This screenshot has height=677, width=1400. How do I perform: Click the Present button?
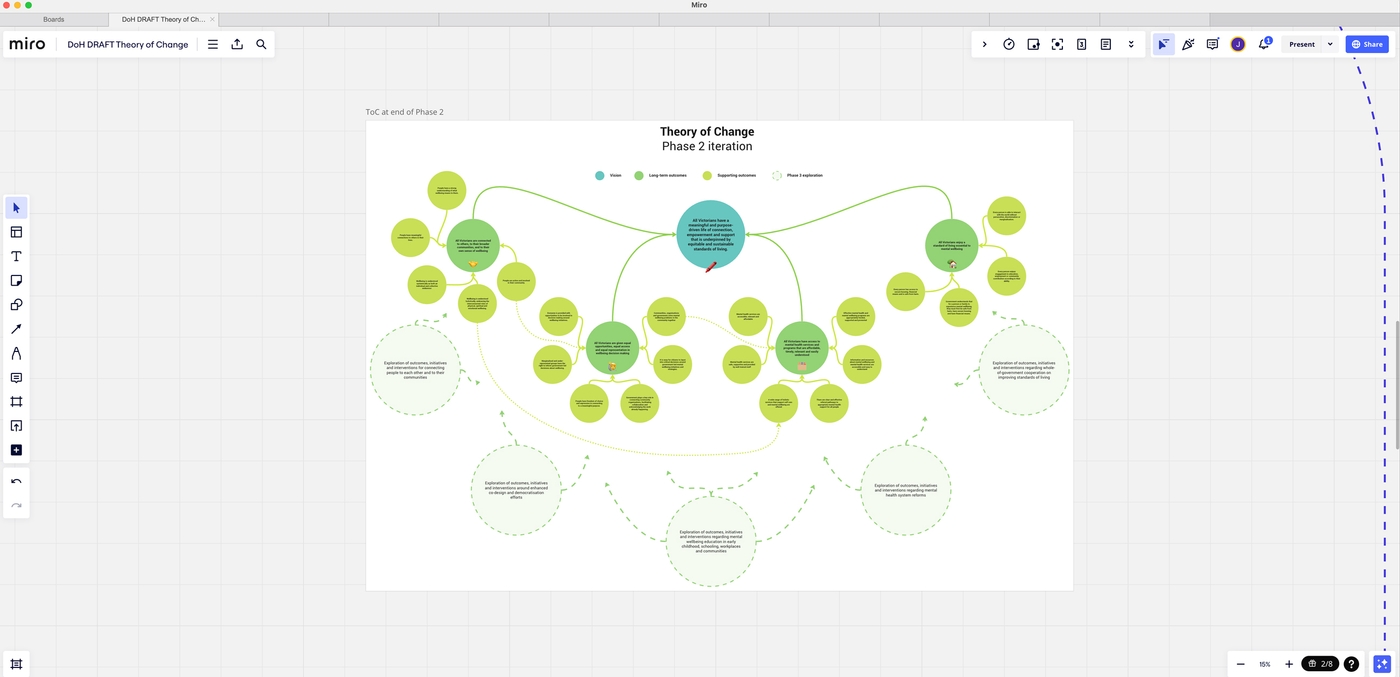pos(1301,44)
